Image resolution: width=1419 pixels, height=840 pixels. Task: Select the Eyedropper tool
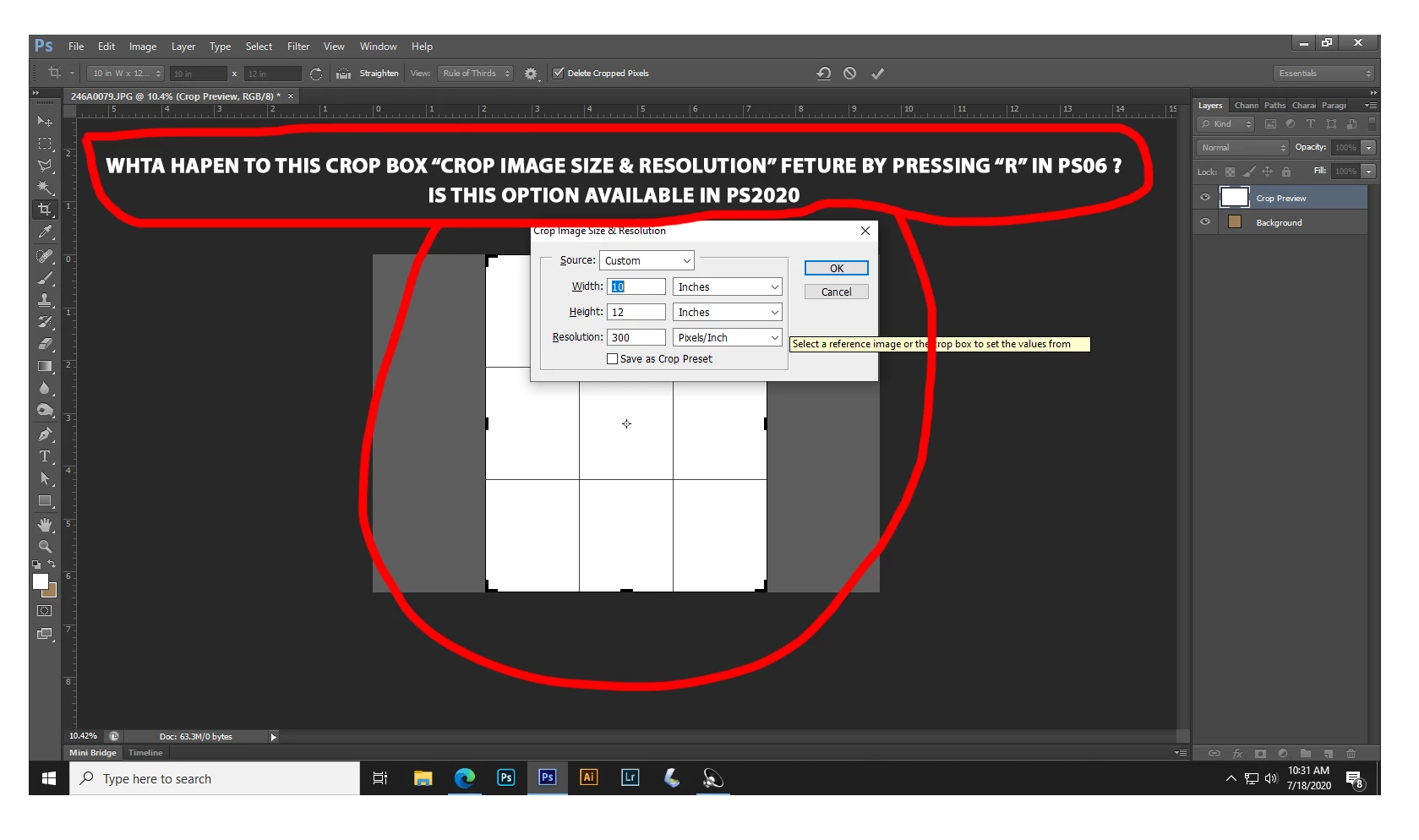point(45,232)
